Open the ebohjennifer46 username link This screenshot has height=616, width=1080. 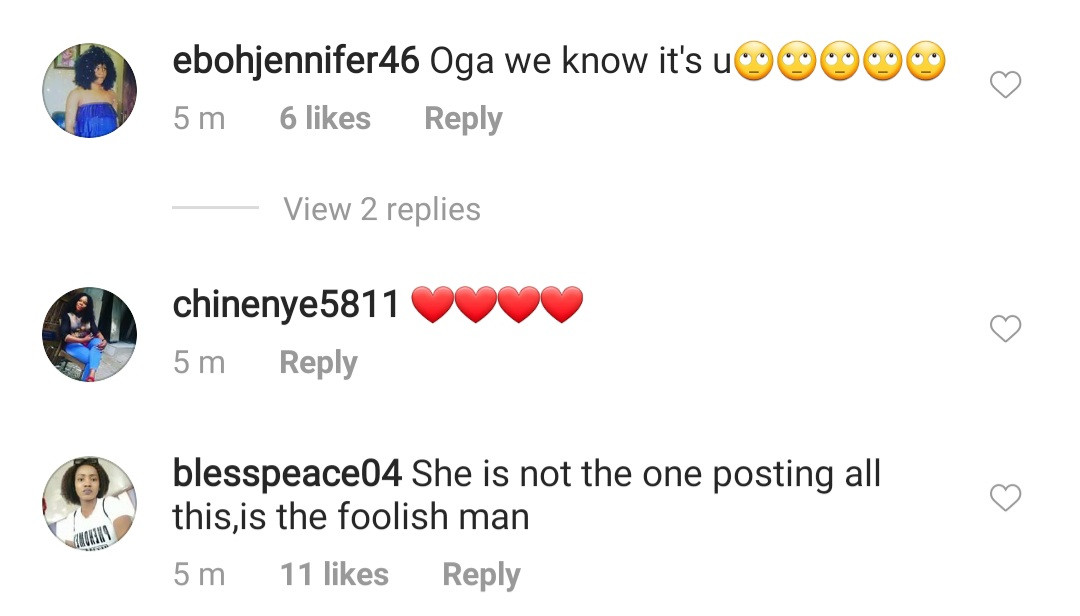point(295,62)
